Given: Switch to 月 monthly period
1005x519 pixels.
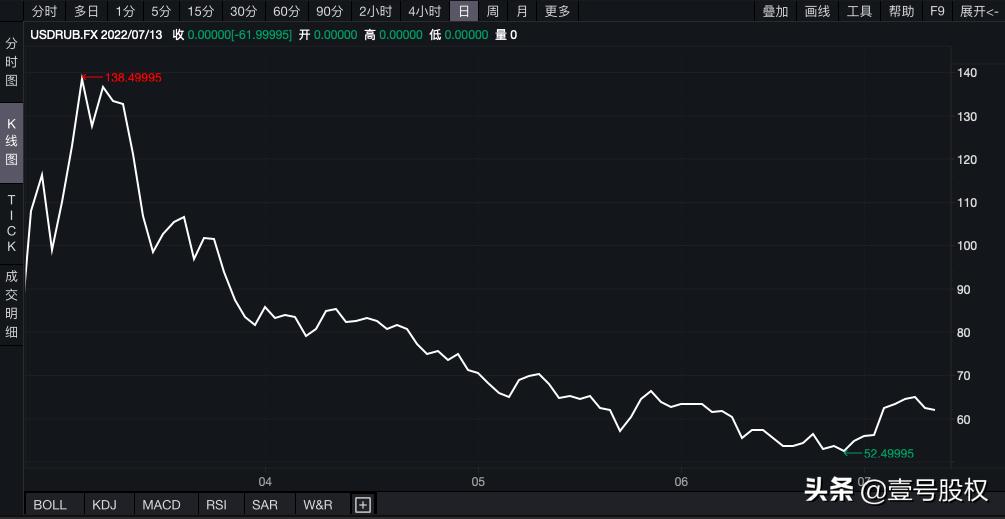Looking at the screenshot, I should (522, 11).
